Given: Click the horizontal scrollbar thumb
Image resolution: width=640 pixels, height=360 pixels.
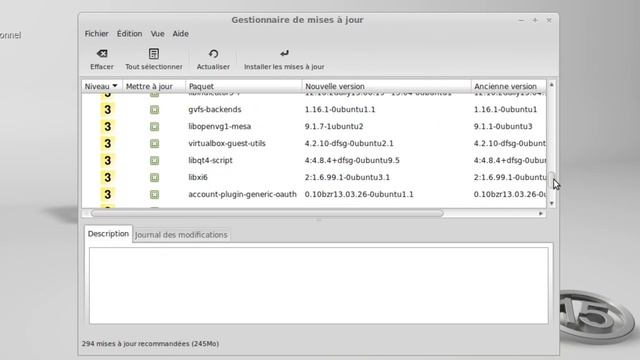Looking at the screenshot, I should 267,213.
